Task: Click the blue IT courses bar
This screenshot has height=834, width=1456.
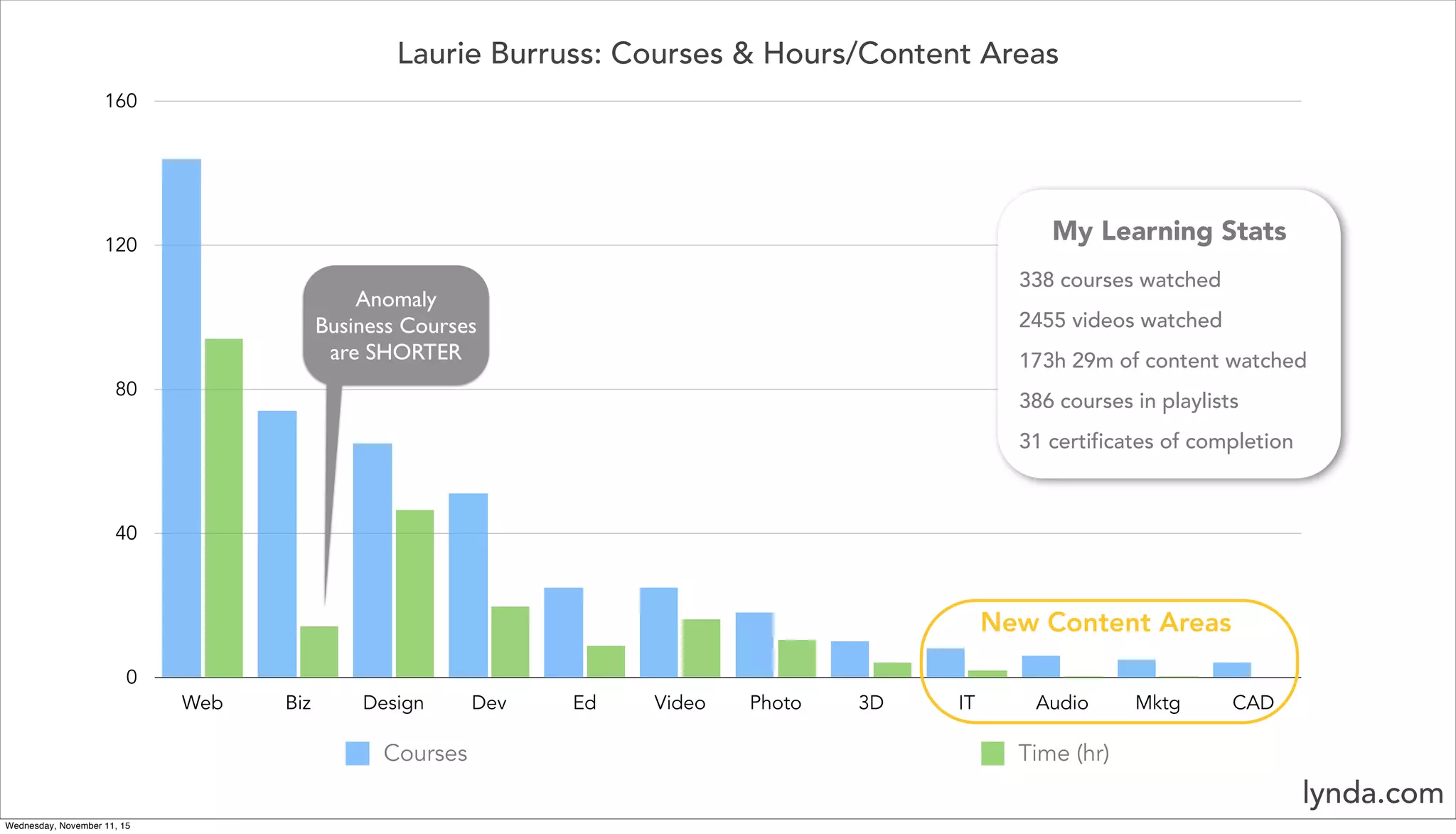Action: (946, 663)
